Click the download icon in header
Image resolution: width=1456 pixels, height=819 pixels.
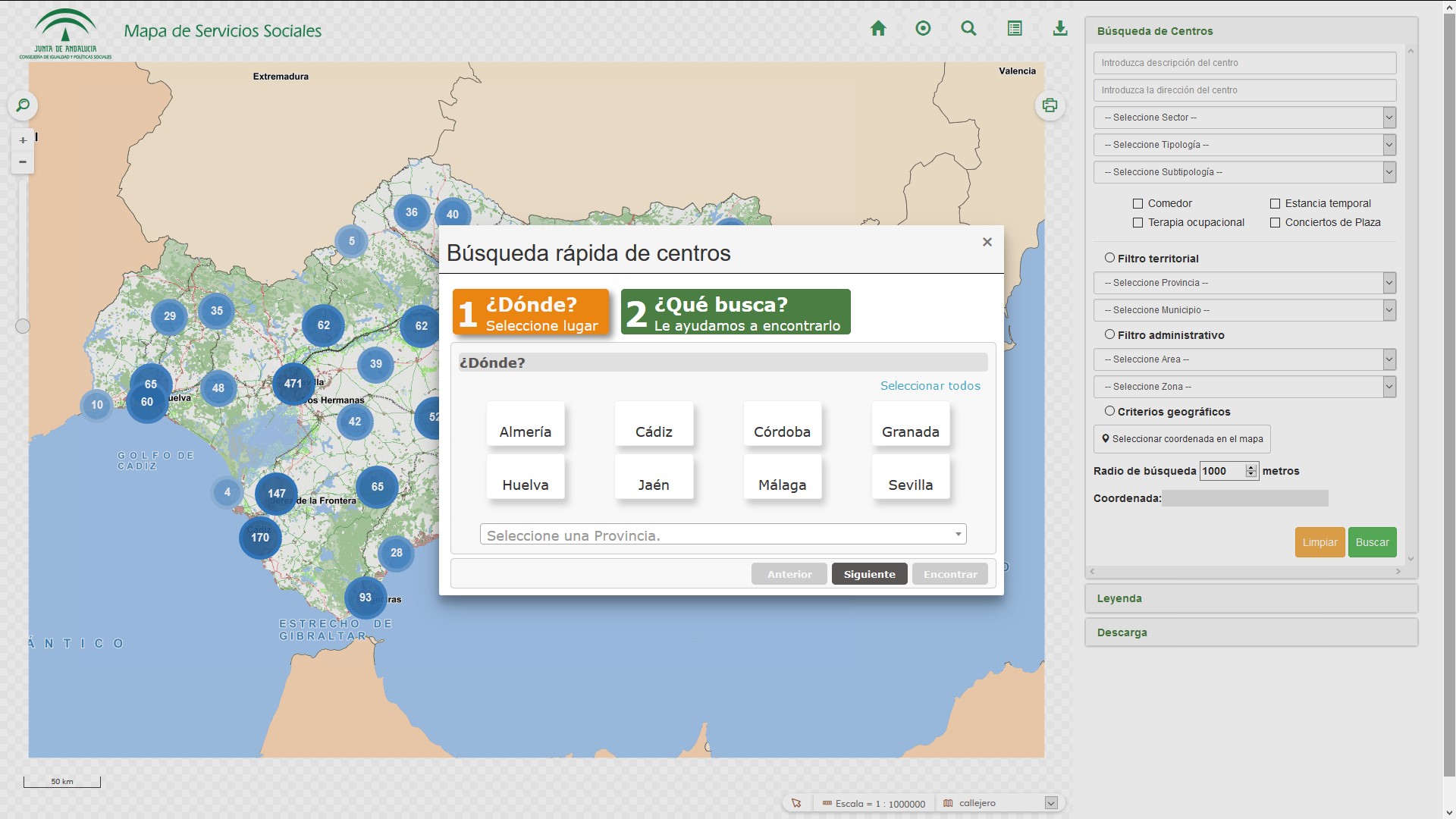1060,29
